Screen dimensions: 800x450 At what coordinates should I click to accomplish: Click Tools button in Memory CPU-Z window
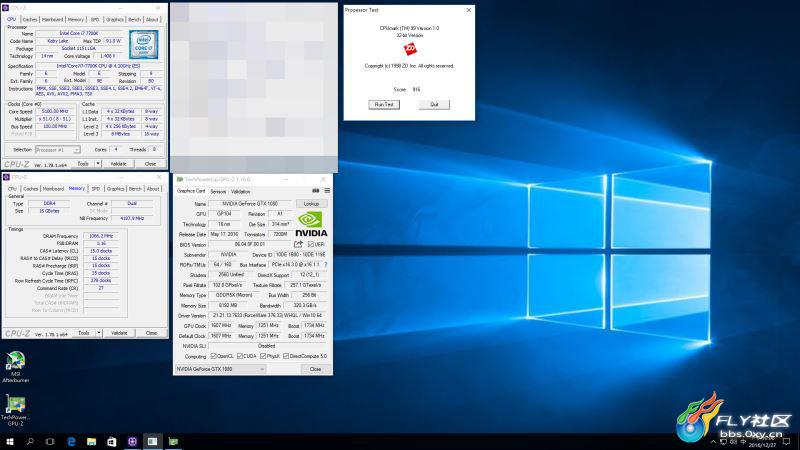(x=84, y=333)
